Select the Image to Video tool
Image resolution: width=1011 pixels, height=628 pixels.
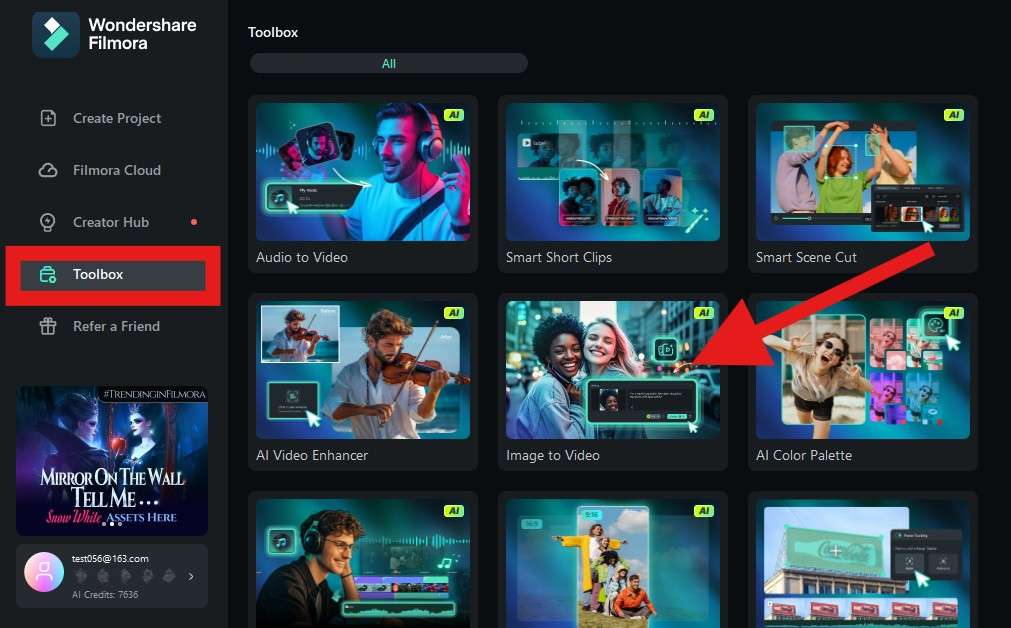point(613,382)
